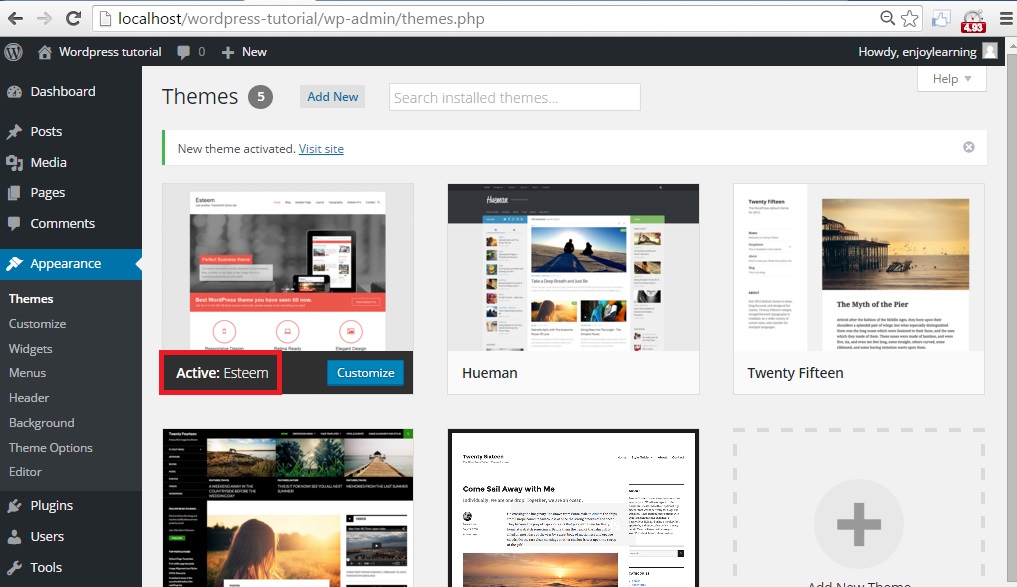Click the Appearance paintbrush icon

pyautogui.click(x=14, y=263)
